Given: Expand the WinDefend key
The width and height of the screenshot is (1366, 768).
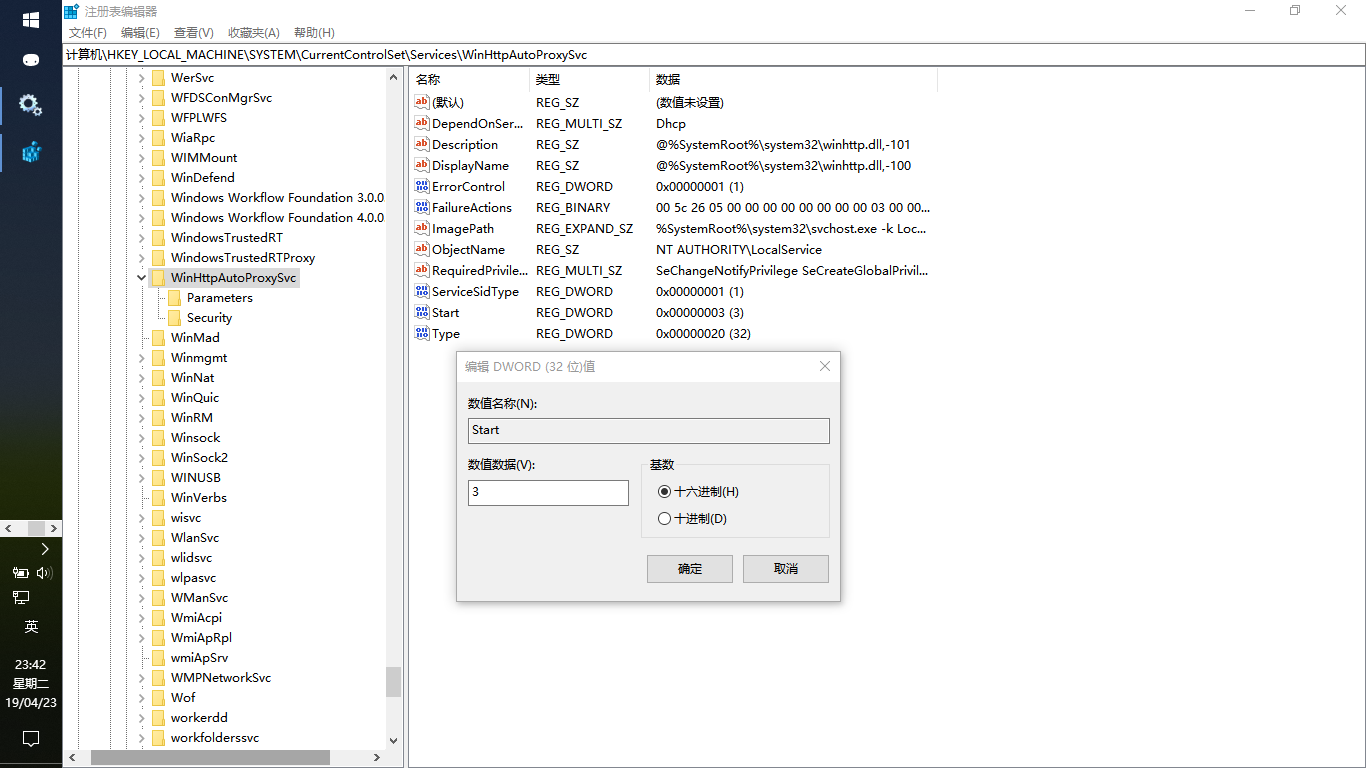Looking at the screenshot, I should [142, 178].
